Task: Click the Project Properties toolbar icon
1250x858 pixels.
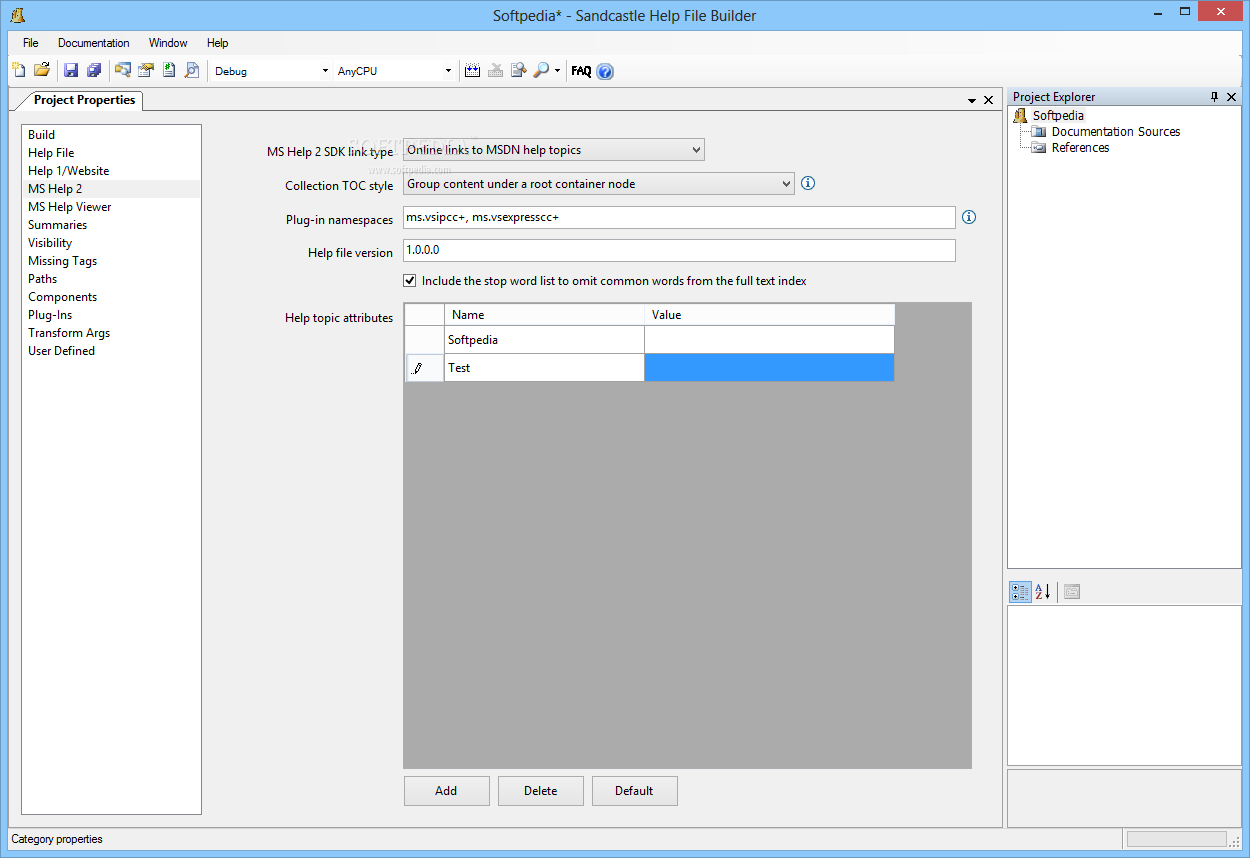Action: point(146,70)
